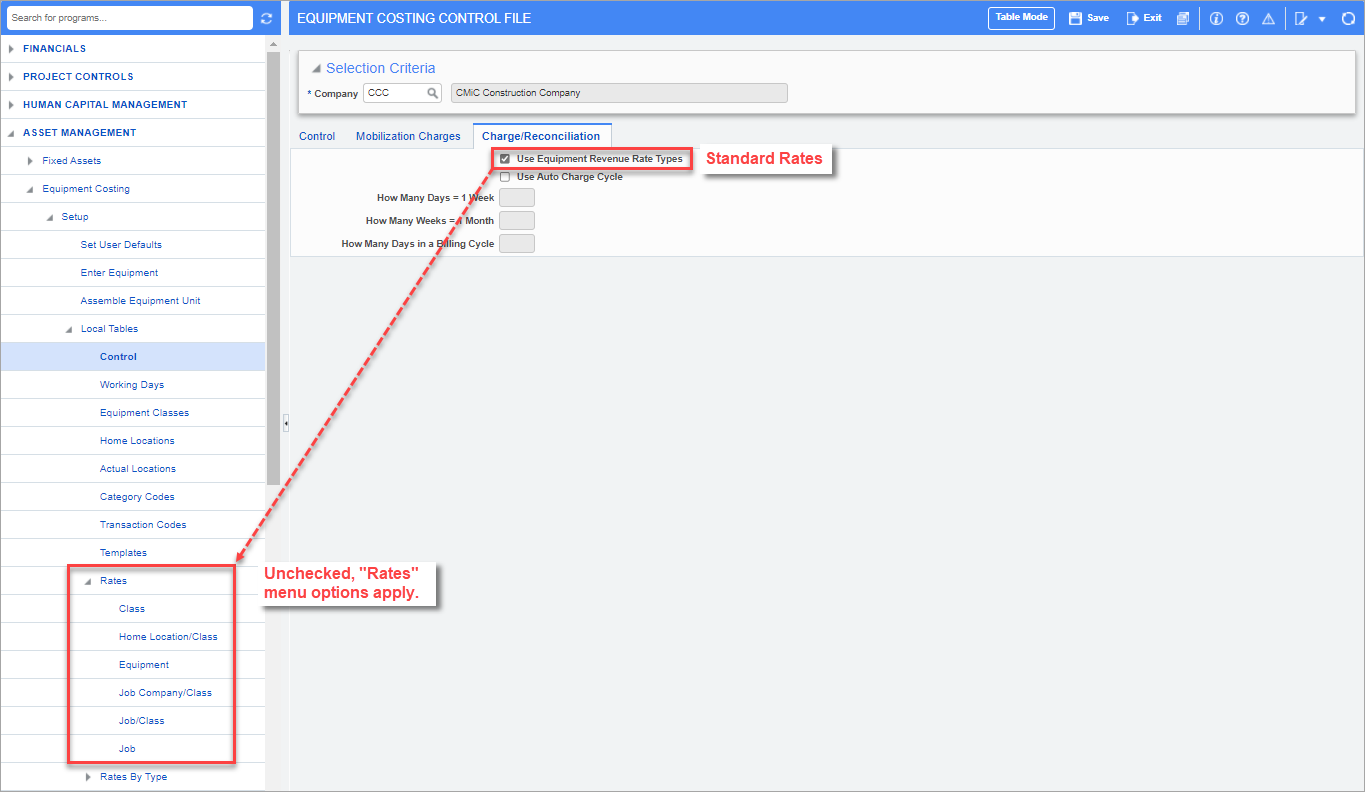Enable the Use Auto Charge Cycle checkbox
Image resolution: width=1365 pixels, height=792 pixels.
[x=505, y=177]
